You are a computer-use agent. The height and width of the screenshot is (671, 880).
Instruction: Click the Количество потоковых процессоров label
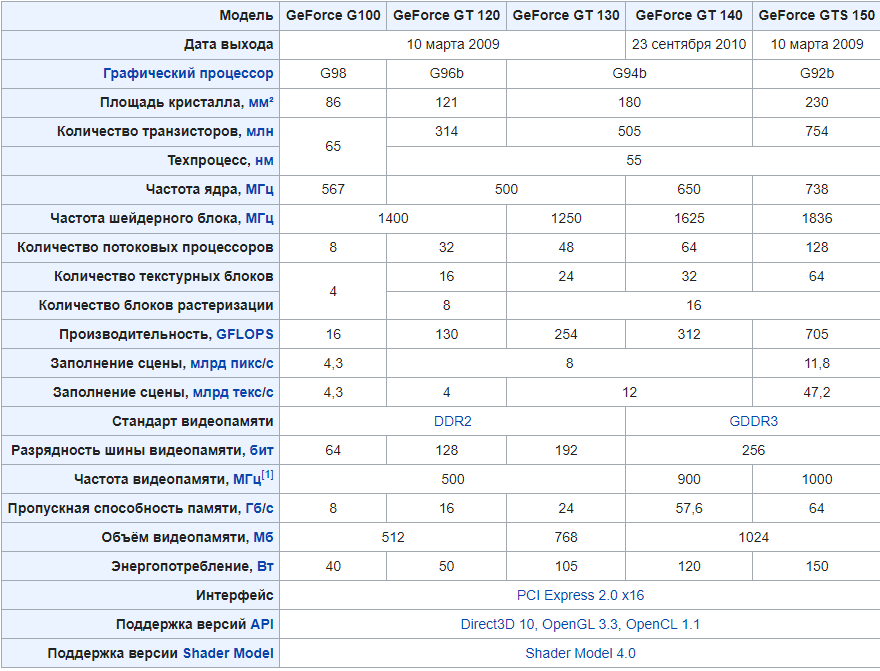140,247
